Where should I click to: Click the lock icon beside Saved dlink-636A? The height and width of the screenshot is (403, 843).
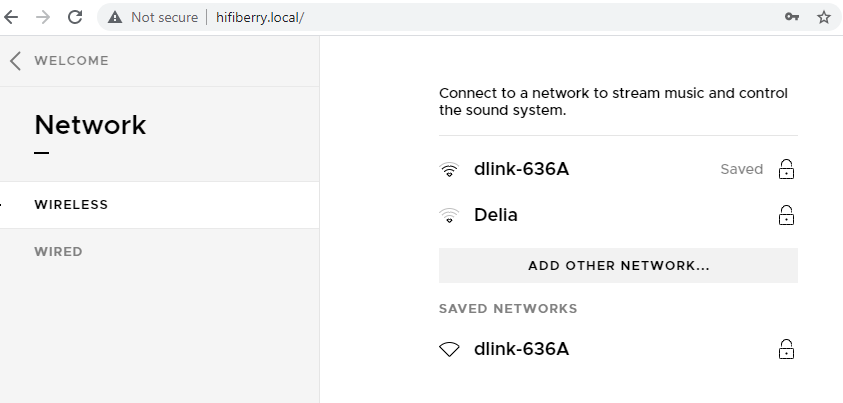point(787,169)
